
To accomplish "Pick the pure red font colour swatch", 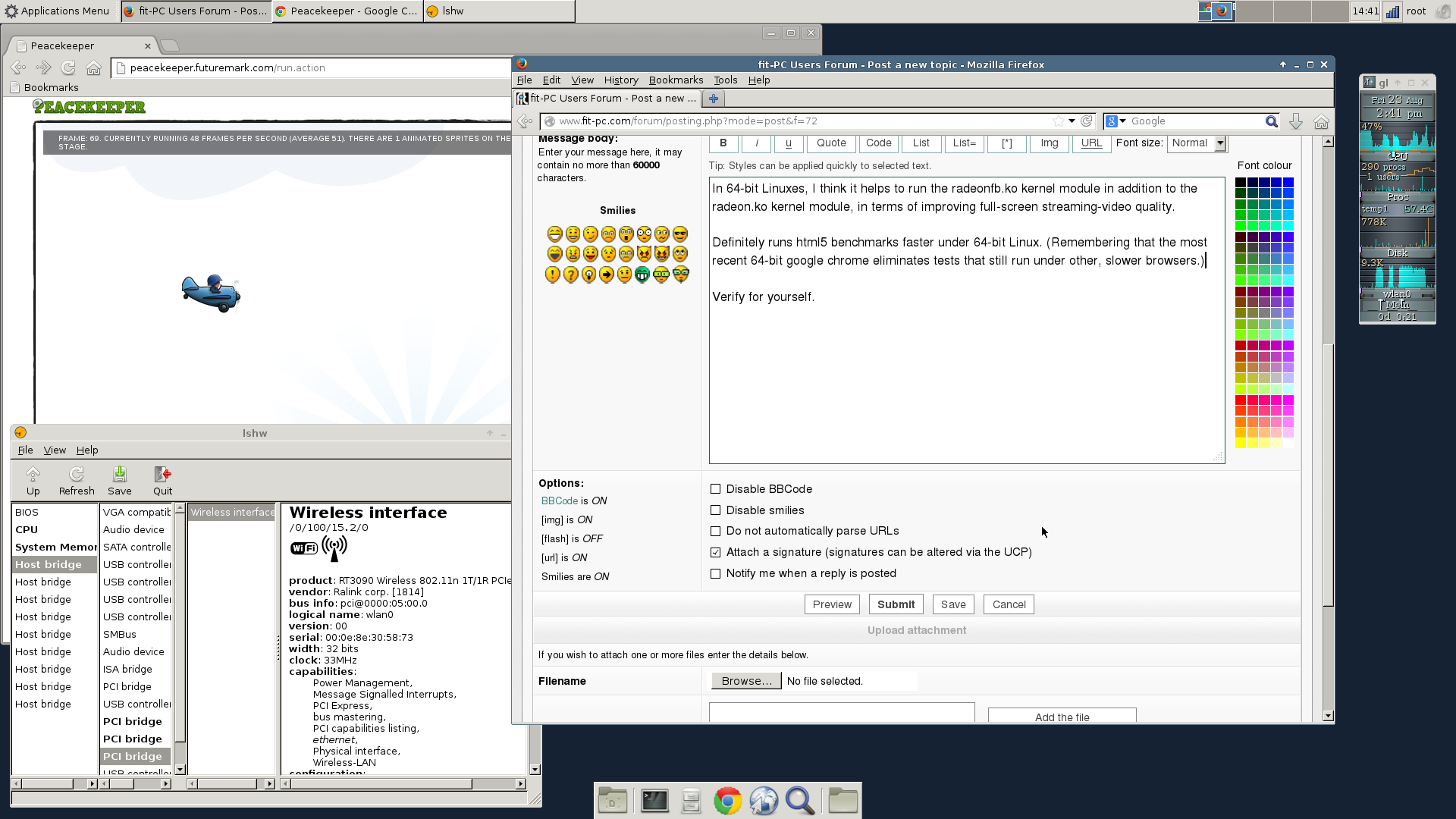I will click(1241, 400).
